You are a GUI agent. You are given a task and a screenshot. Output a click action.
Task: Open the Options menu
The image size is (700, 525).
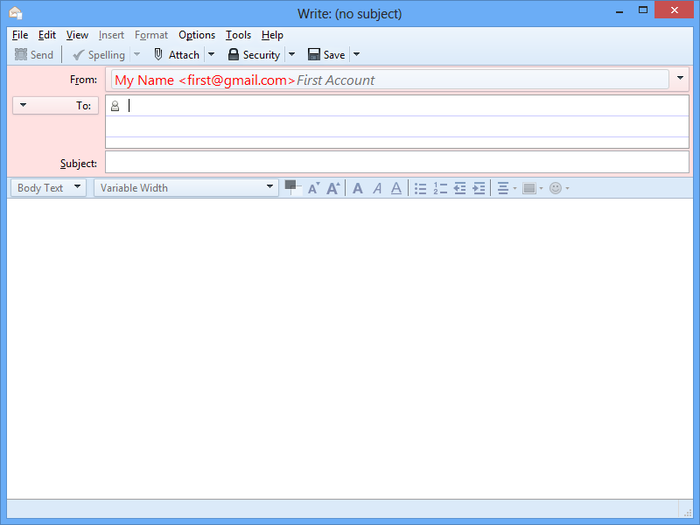click(x=197, y=35)
